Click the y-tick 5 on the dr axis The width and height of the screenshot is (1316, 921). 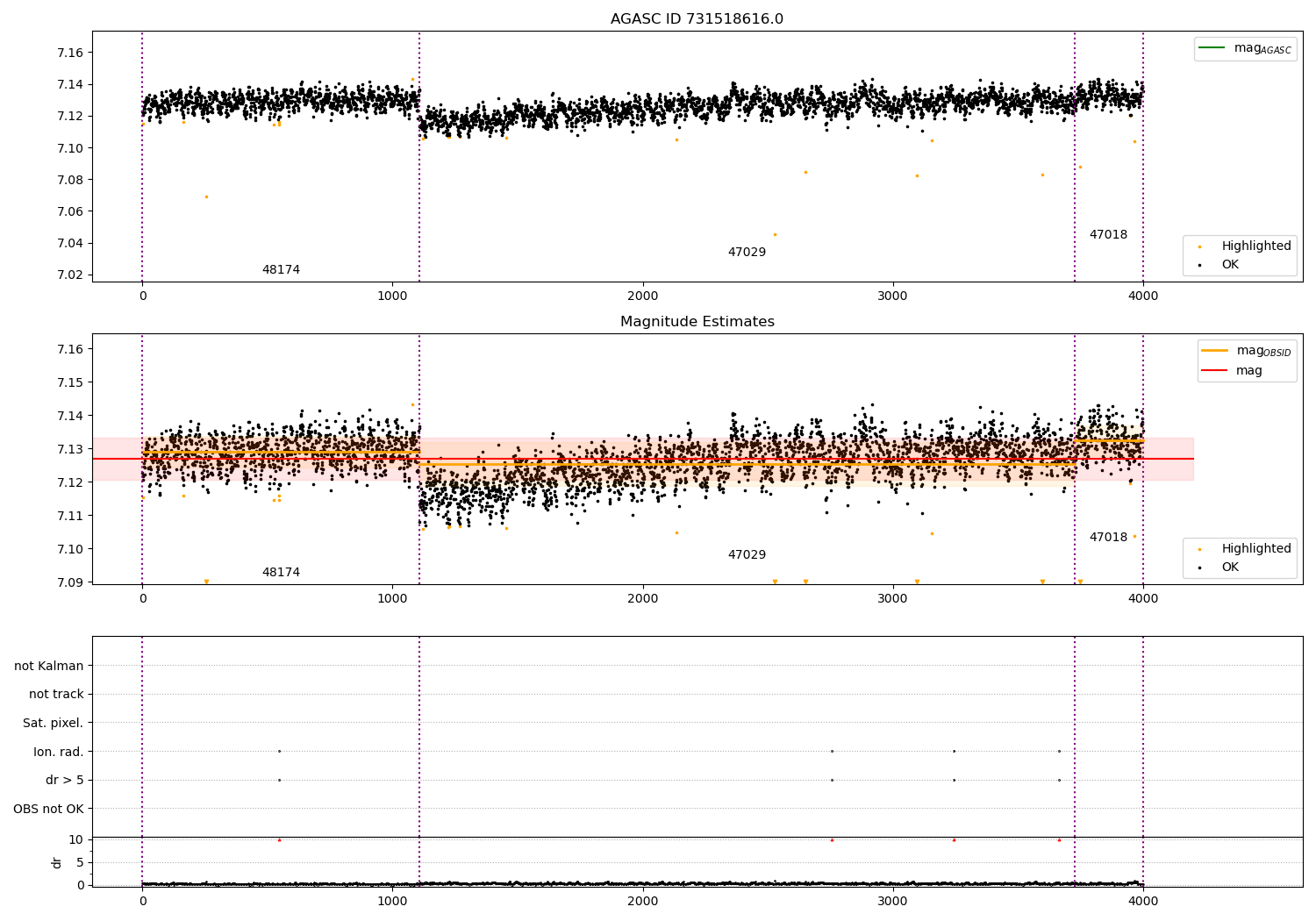click(80, 862)
